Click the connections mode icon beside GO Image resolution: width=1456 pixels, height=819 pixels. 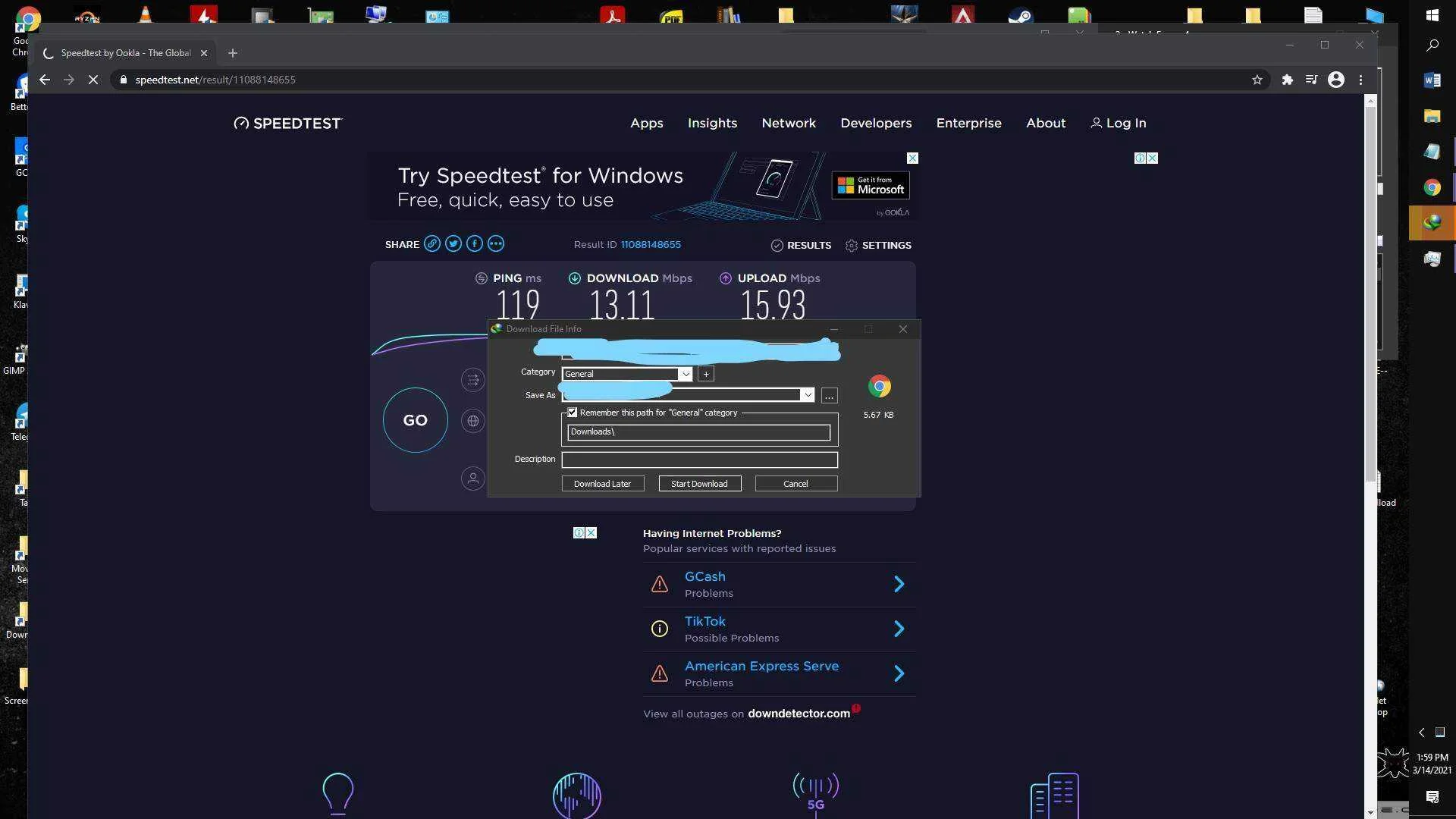click(x=473, y=380)
